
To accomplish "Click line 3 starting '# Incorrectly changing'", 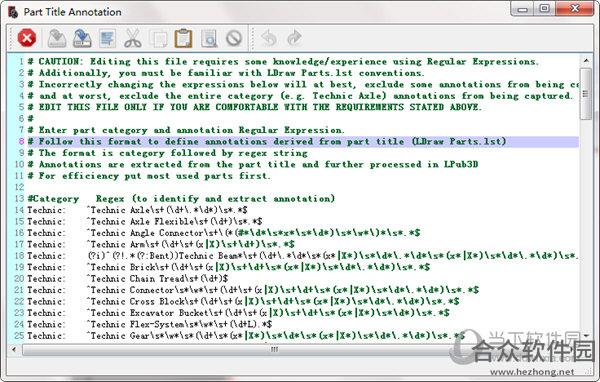I will tap(303, 85).
